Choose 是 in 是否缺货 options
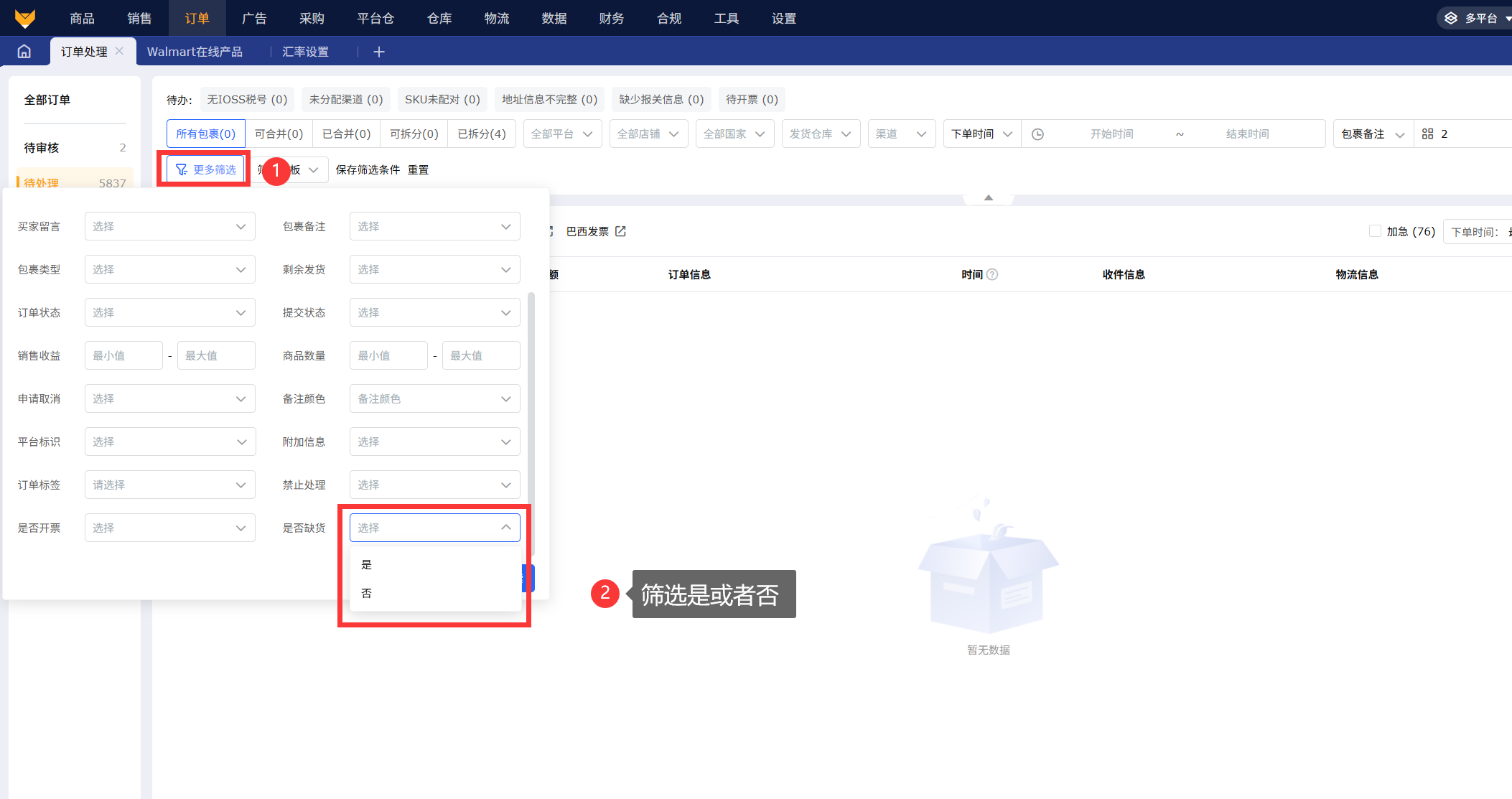The width and height of the screenshot is (1512, 799). 435,564
